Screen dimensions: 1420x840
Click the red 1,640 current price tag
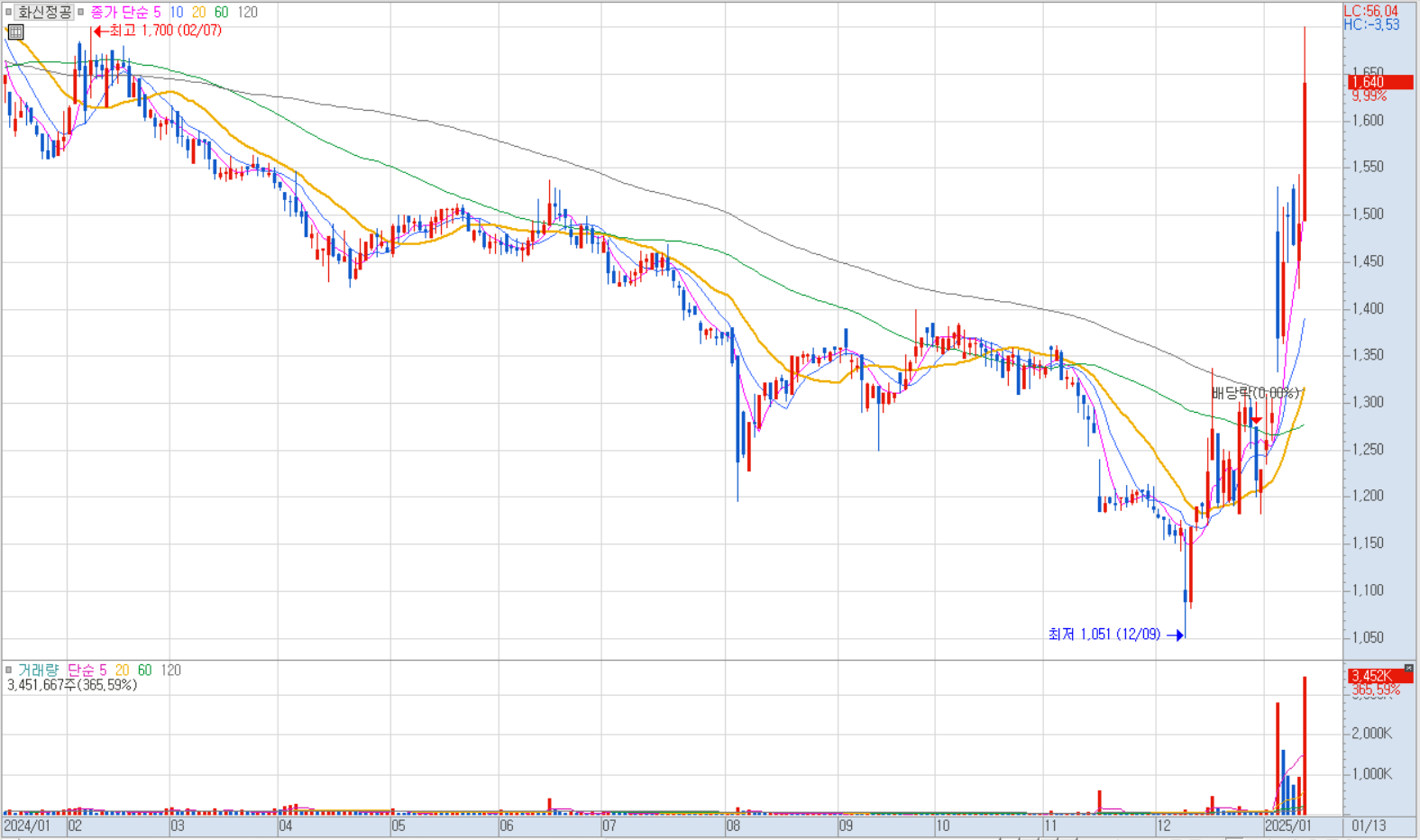pyautogui.click(x=1380, y=82)
